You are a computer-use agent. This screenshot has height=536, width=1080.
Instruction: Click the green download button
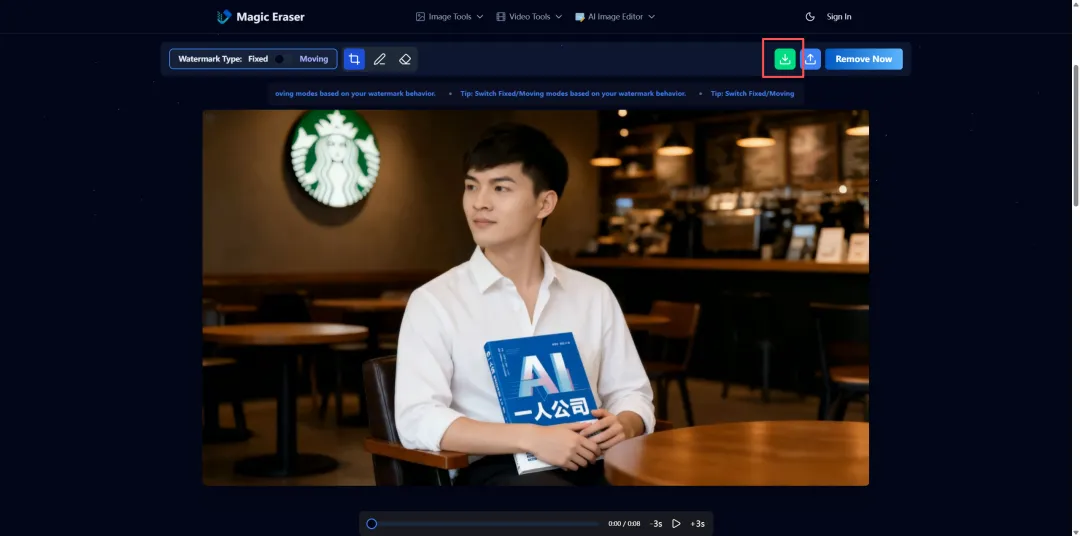tap(785, 59)
